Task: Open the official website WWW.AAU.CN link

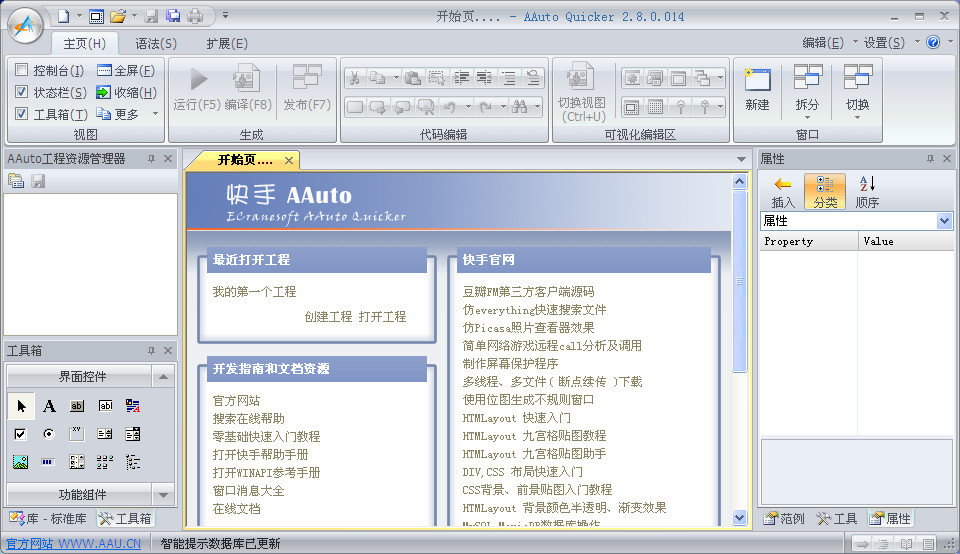Action: [x=73, y=544]
